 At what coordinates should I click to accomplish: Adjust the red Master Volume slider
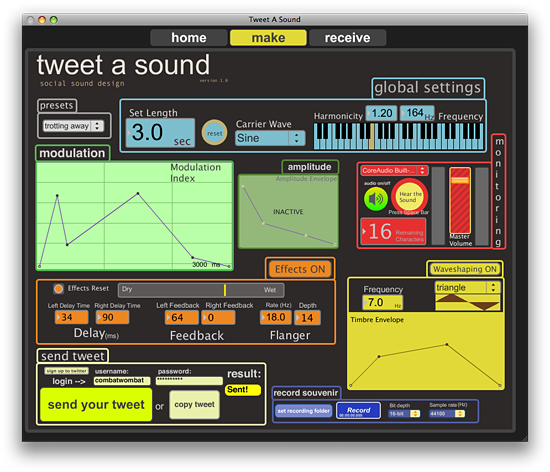pos(460,202)
